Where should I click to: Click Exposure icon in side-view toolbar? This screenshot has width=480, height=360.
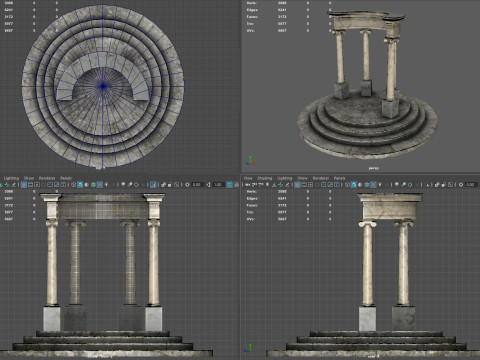(461, 184)
